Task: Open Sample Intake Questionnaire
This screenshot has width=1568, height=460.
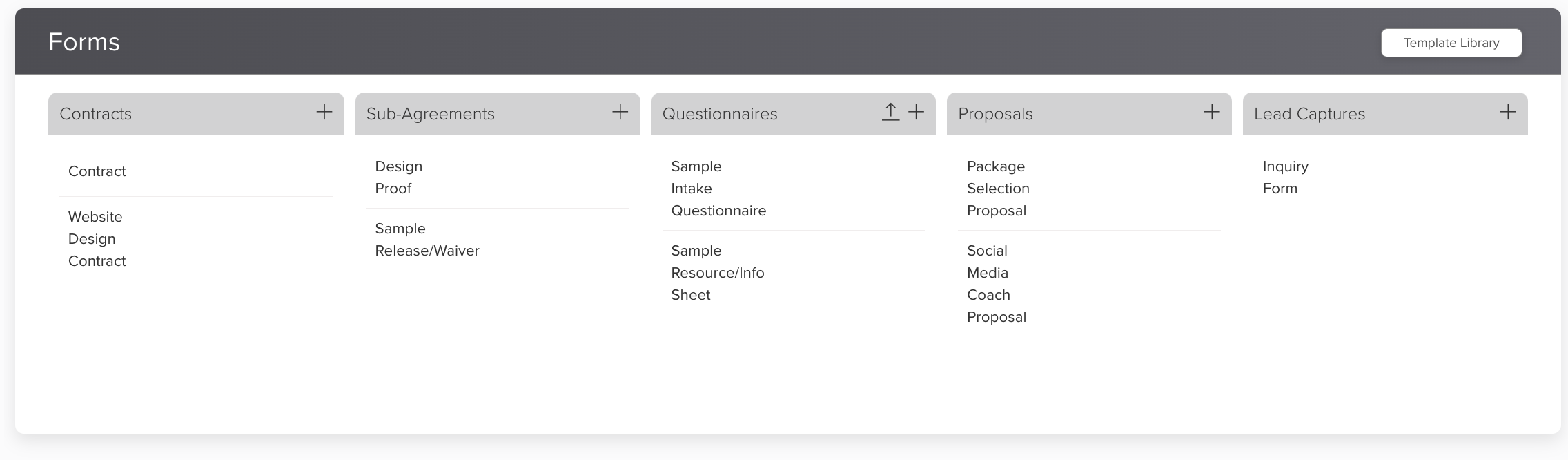Action: click(x=718, y=189)
